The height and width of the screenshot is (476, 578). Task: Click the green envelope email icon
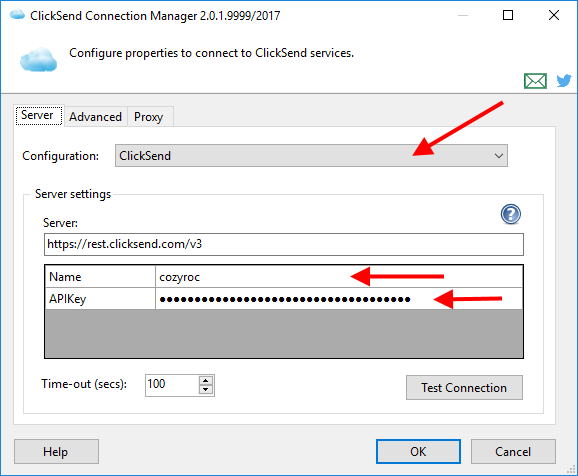pos(535,81)
